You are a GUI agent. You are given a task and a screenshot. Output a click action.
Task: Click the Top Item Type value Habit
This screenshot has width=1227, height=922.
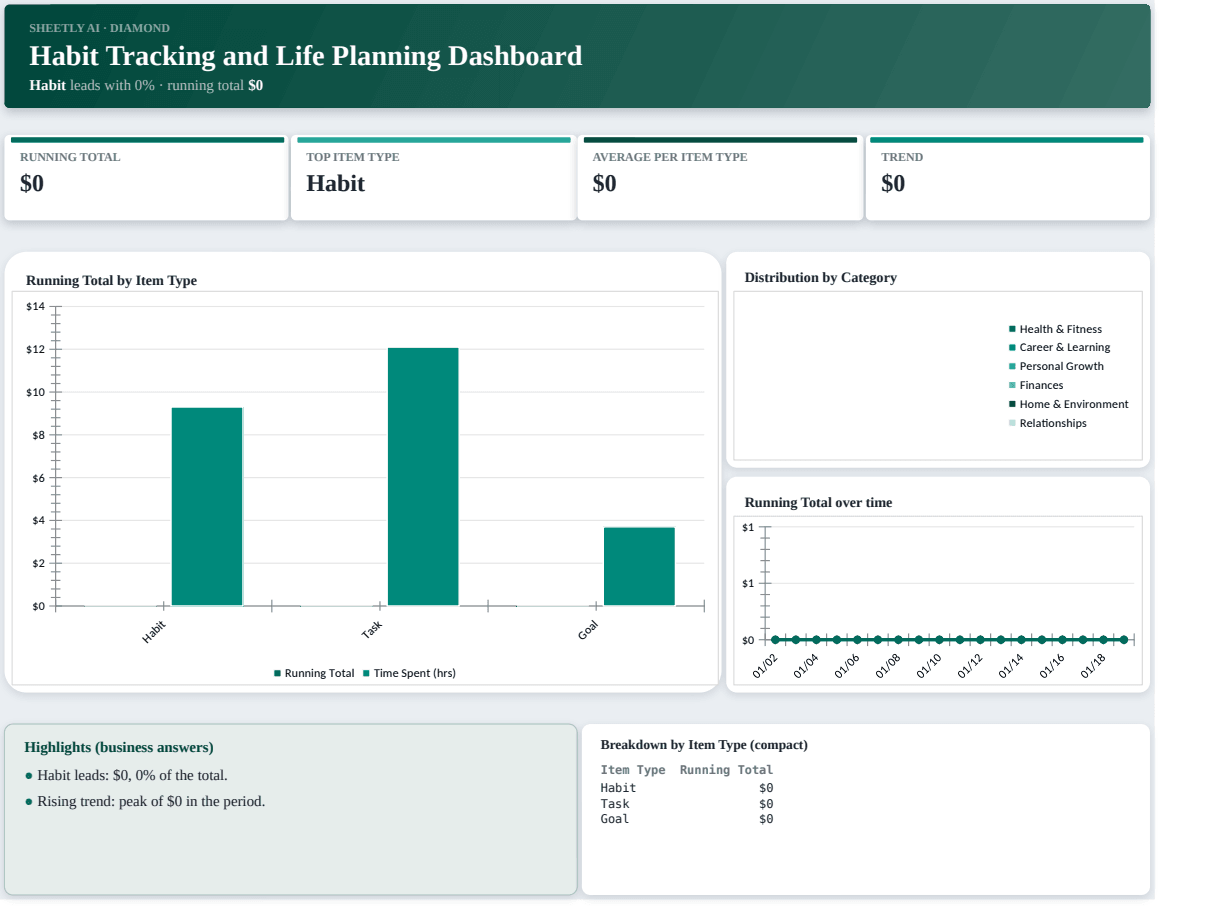tap(335, 184)
